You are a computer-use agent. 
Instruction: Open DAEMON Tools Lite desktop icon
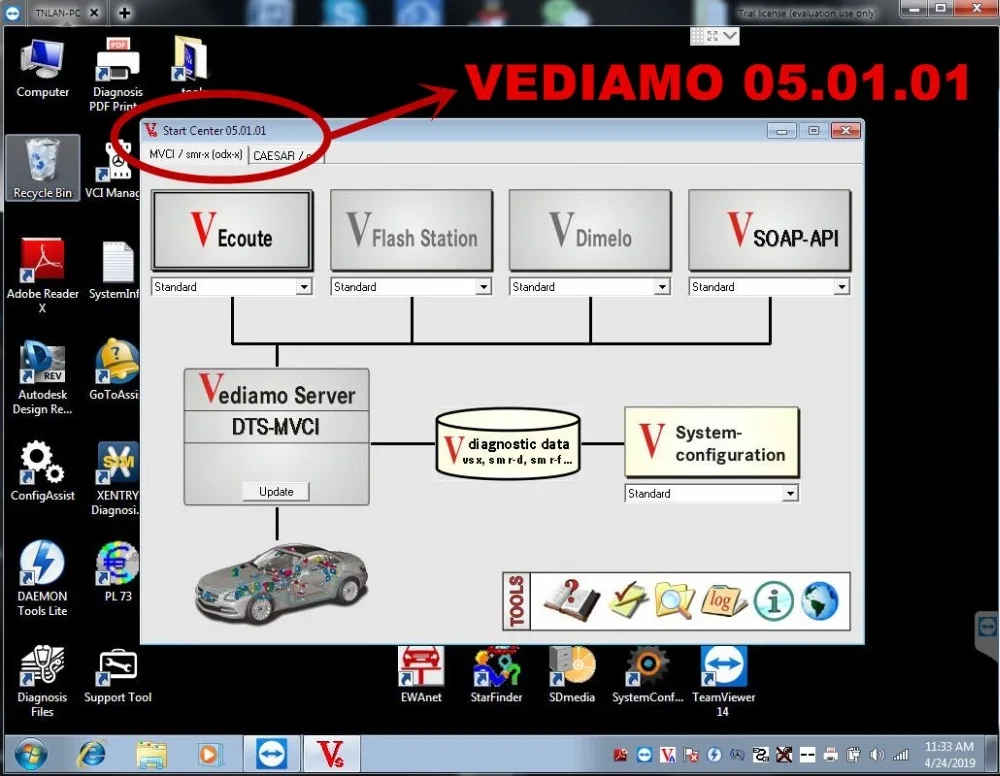point(43,578)
